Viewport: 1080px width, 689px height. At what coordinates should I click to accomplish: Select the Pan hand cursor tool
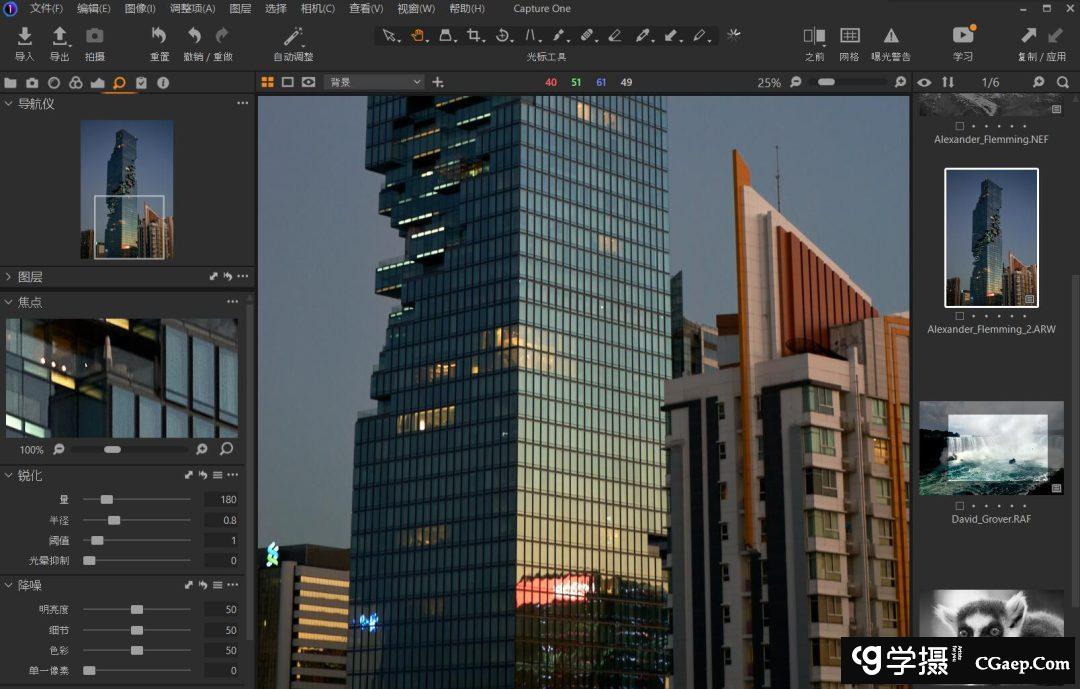tap(419, 36)
